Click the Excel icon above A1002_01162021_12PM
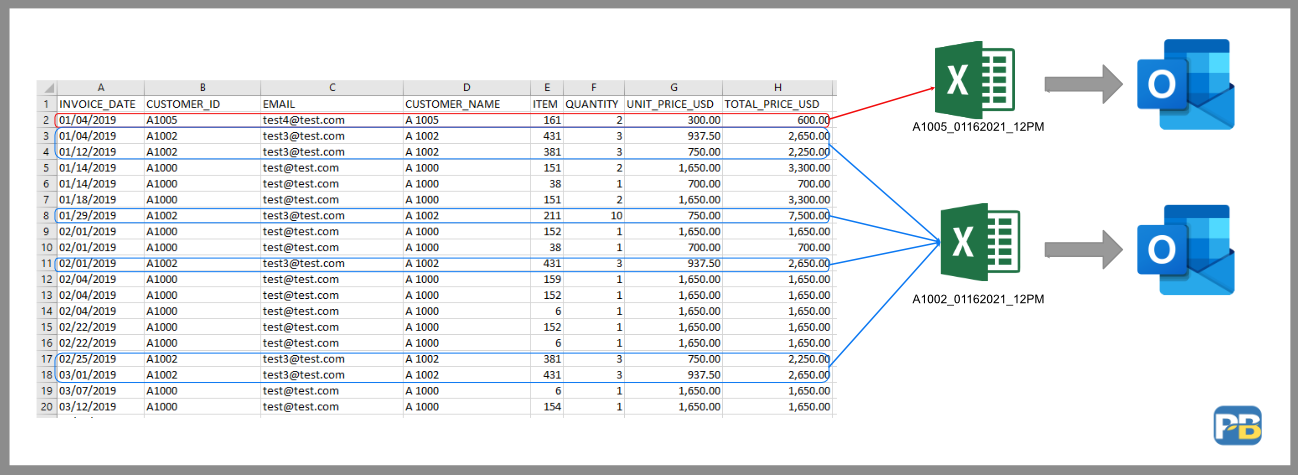 979,244
